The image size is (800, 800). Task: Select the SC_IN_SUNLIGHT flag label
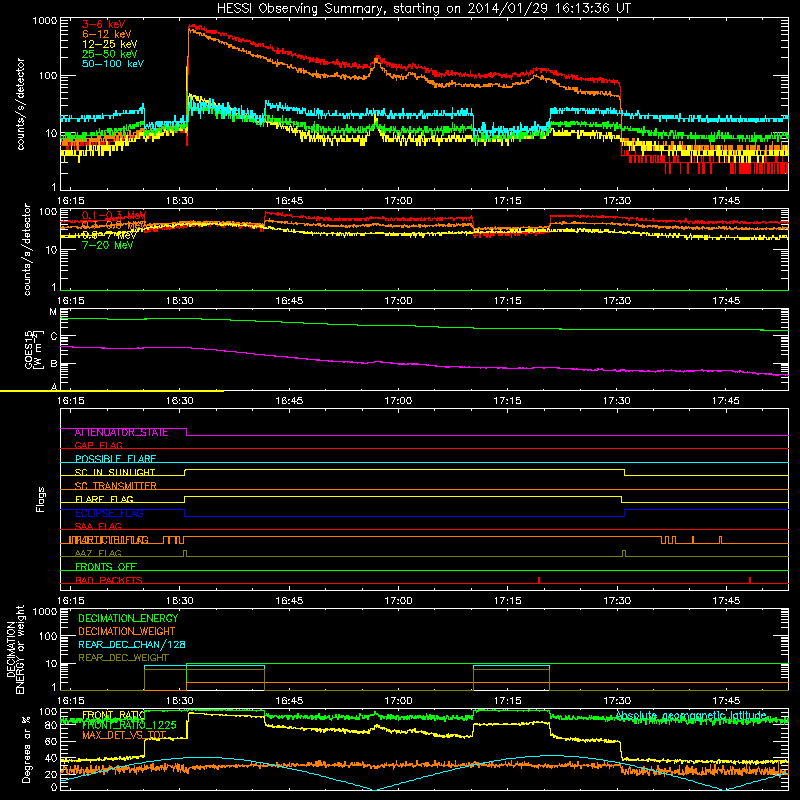(x=115, y=472)
